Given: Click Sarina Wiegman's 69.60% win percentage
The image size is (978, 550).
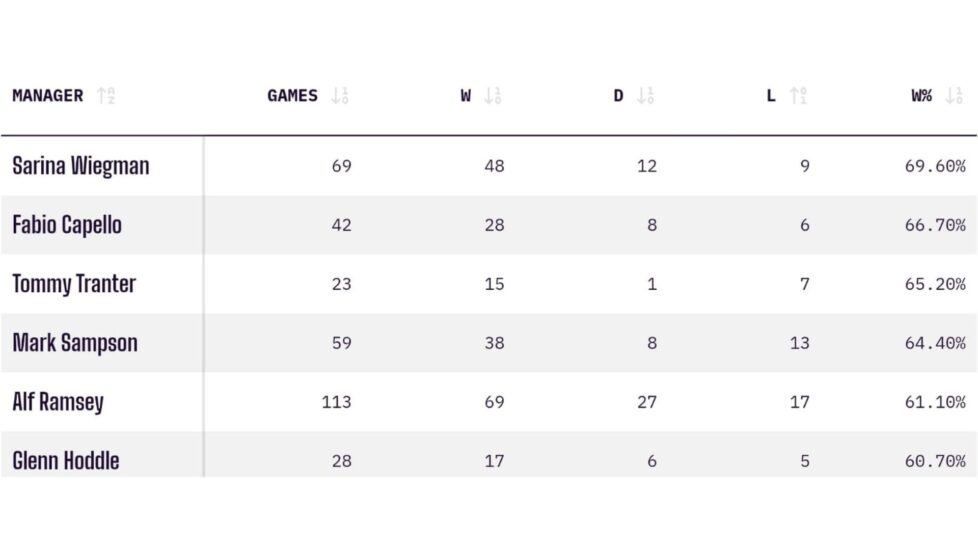Looking at the screenshot, I should (935, 166).
